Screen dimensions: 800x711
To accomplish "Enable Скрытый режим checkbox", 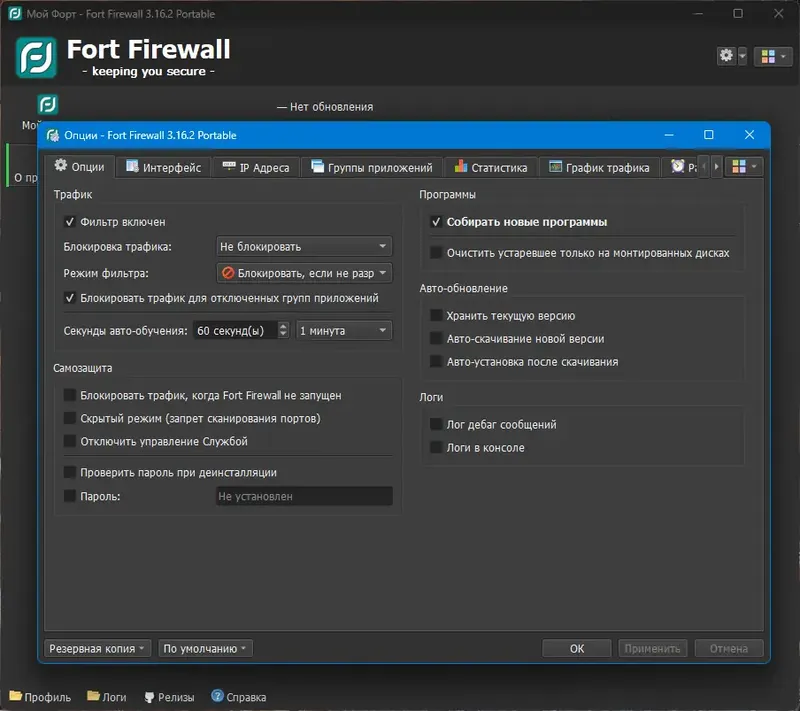I will (70, 418).
